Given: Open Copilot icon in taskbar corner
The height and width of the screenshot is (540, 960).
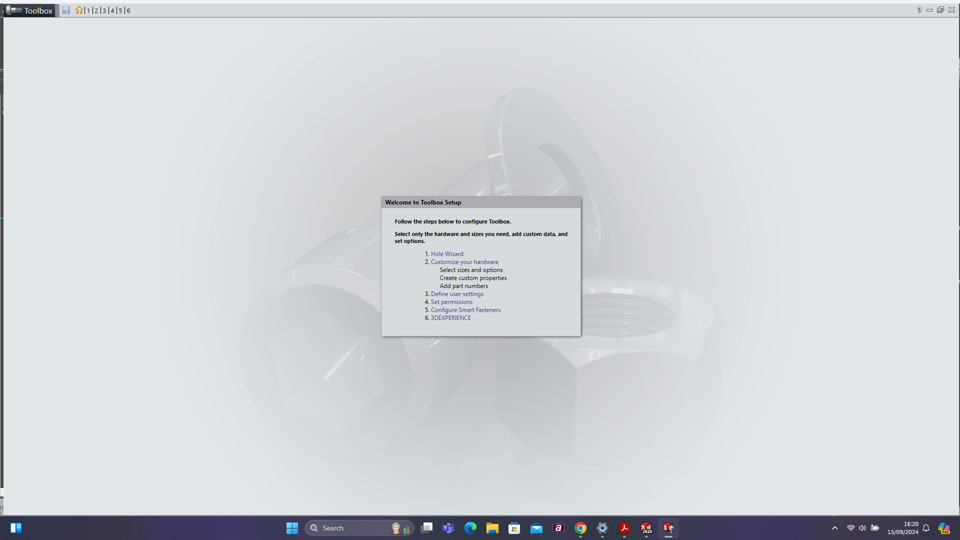Looking at the screenshot, I should [944, 528].
